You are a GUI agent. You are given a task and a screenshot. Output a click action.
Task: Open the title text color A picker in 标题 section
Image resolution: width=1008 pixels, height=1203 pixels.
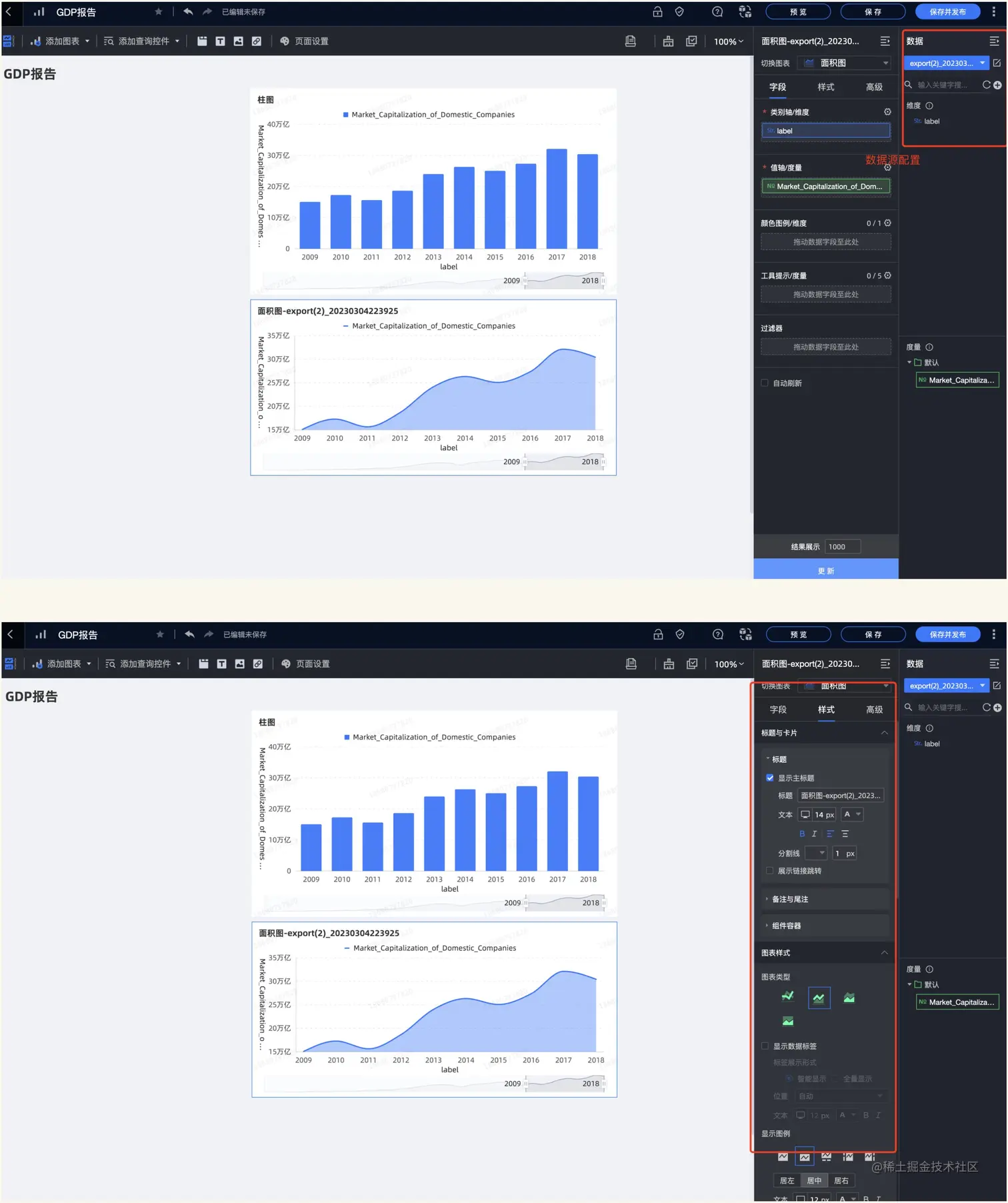[852, 815]
